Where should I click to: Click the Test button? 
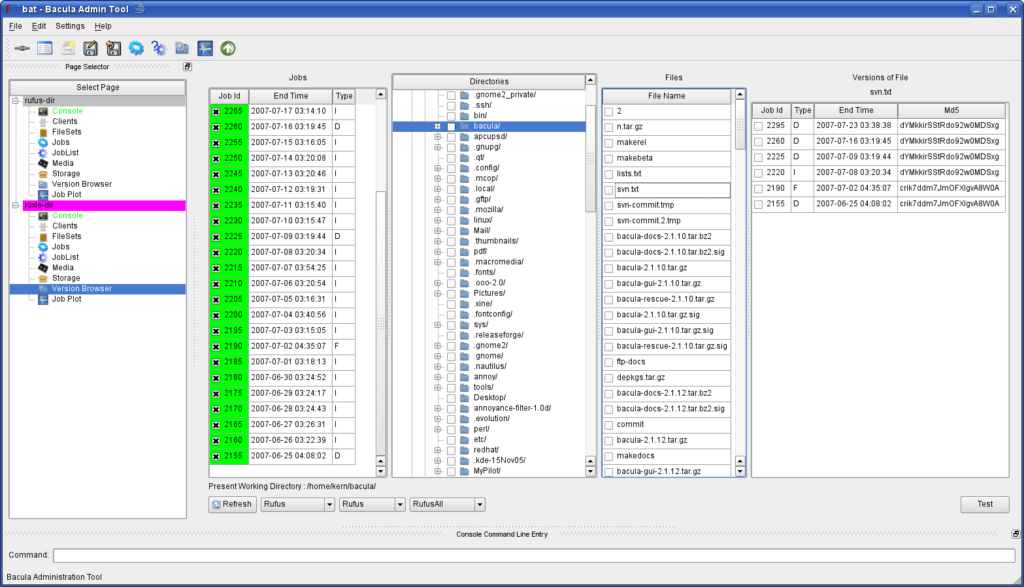[984, 505]
